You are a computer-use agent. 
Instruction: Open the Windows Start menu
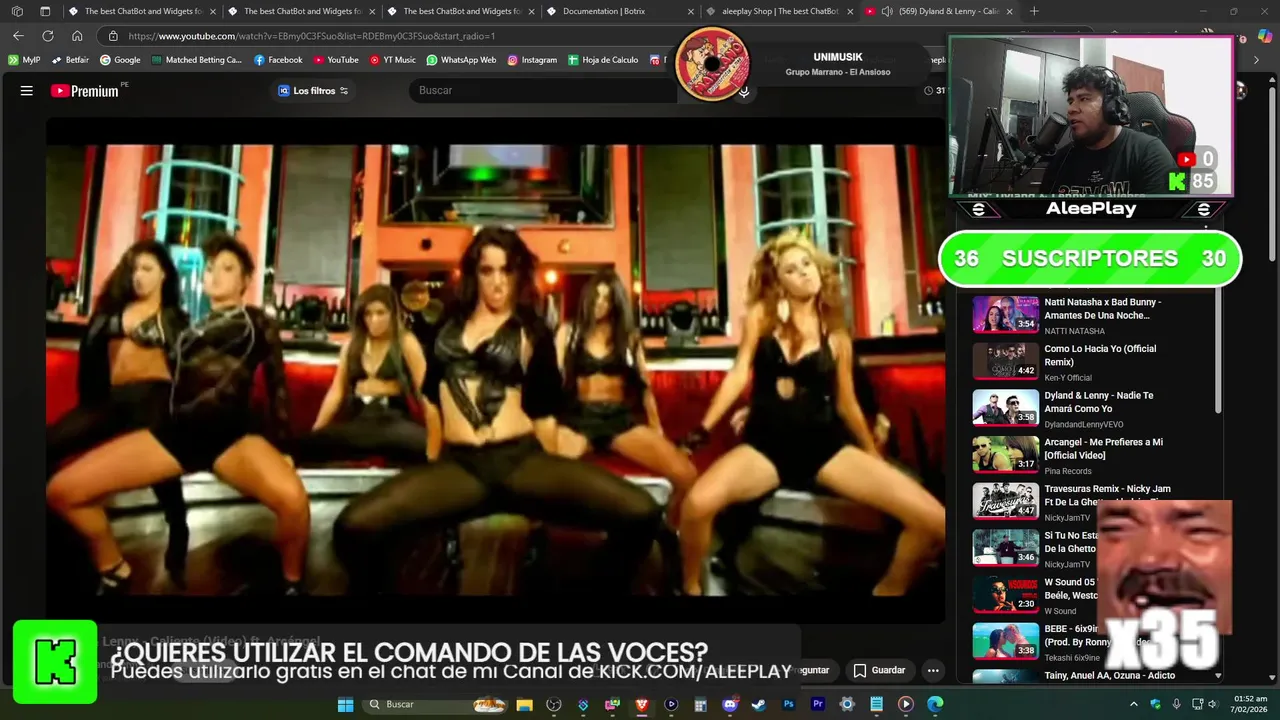[x=345, y=704]
